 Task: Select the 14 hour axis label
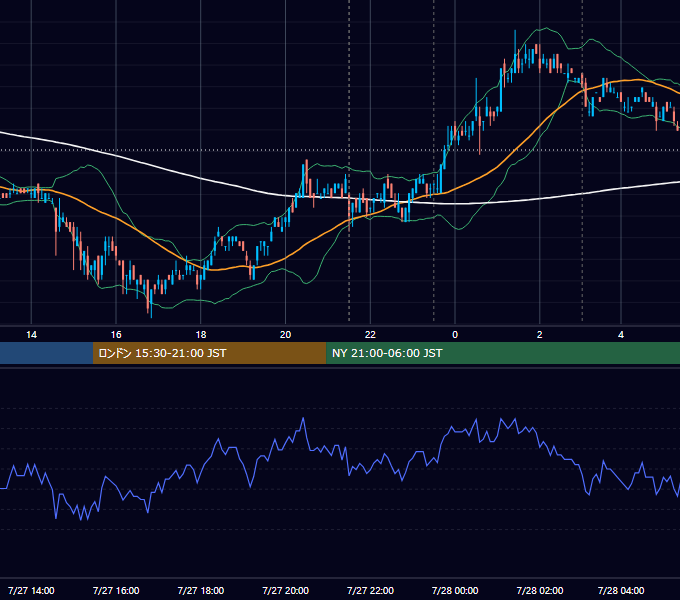tap(31, 335)
